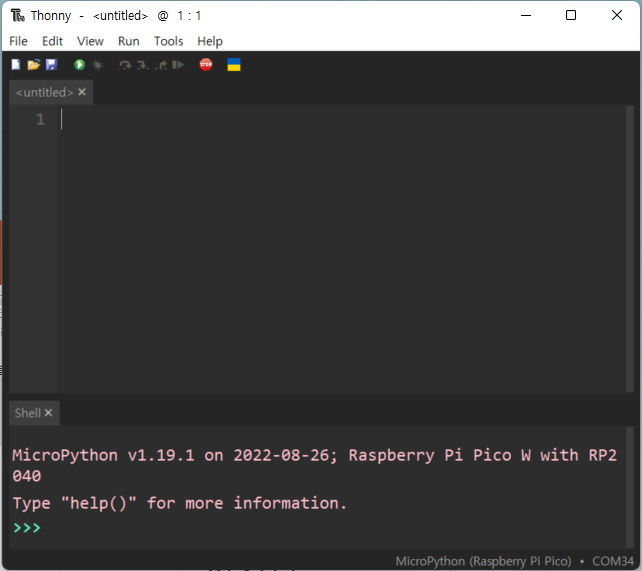Open the View menu

(x=90, y=41)
